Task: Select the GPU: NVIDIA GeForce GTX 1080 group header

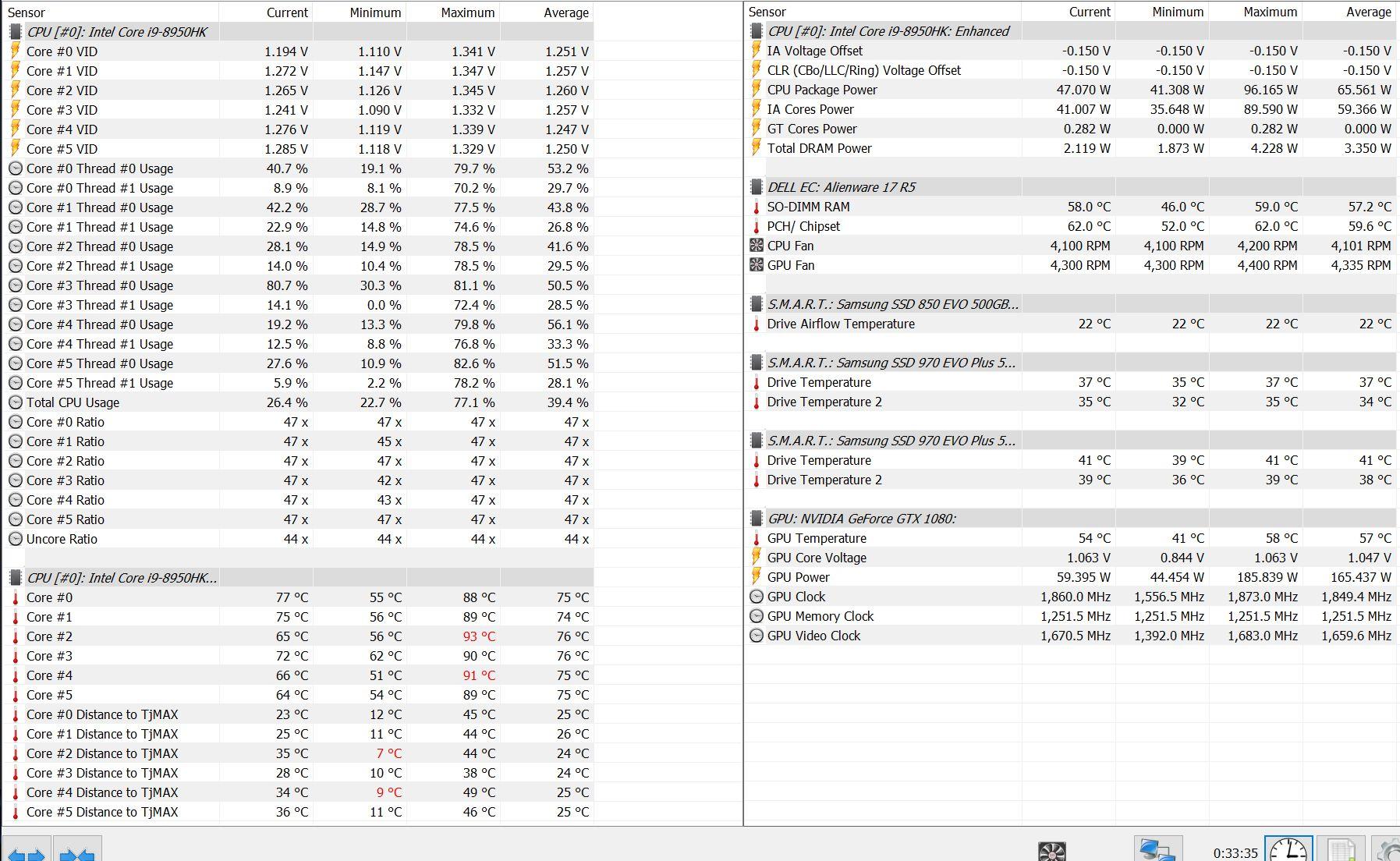Action: click(1071, 519)
